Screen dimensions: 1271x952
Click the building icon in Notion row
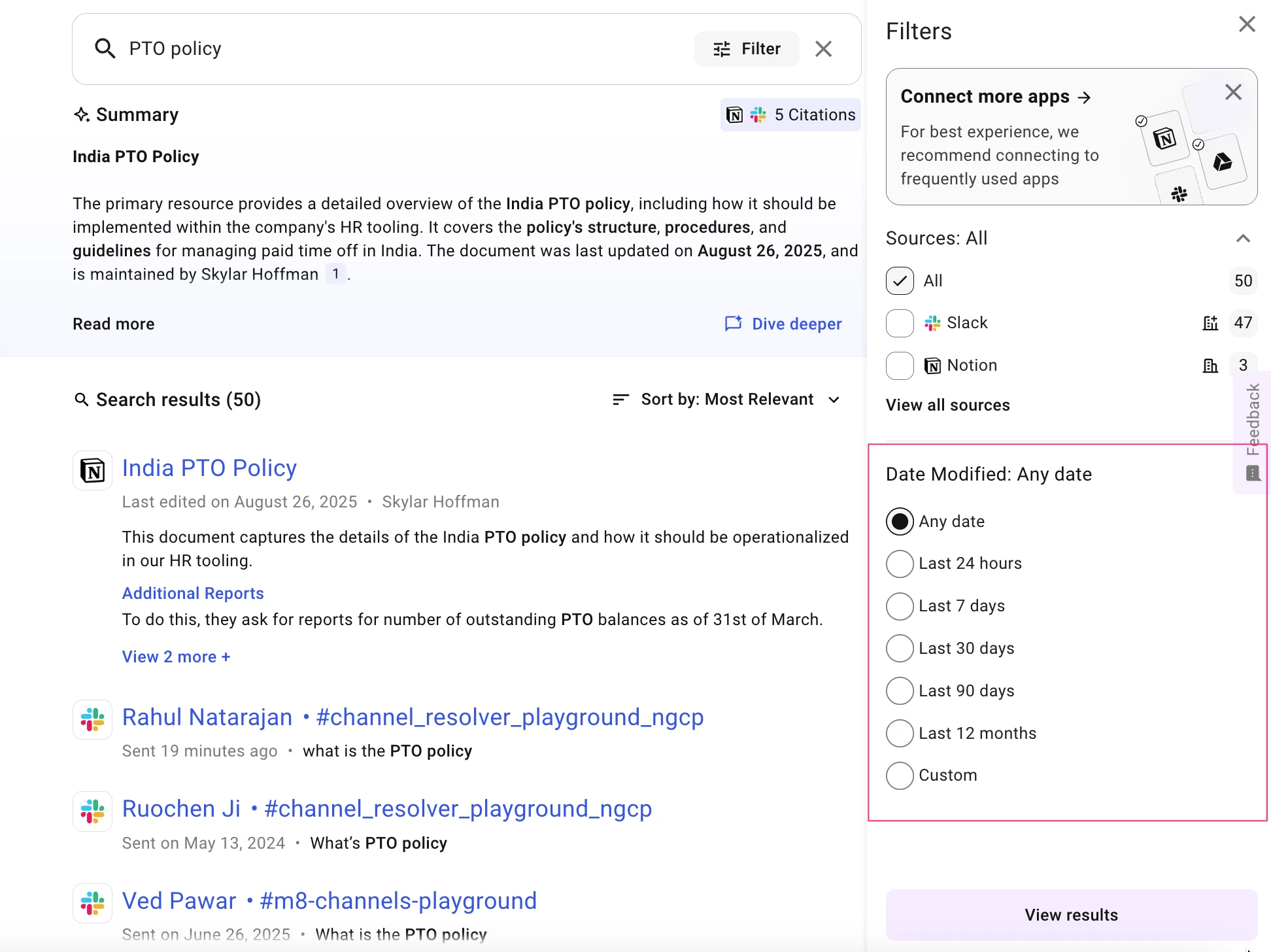1210,365
